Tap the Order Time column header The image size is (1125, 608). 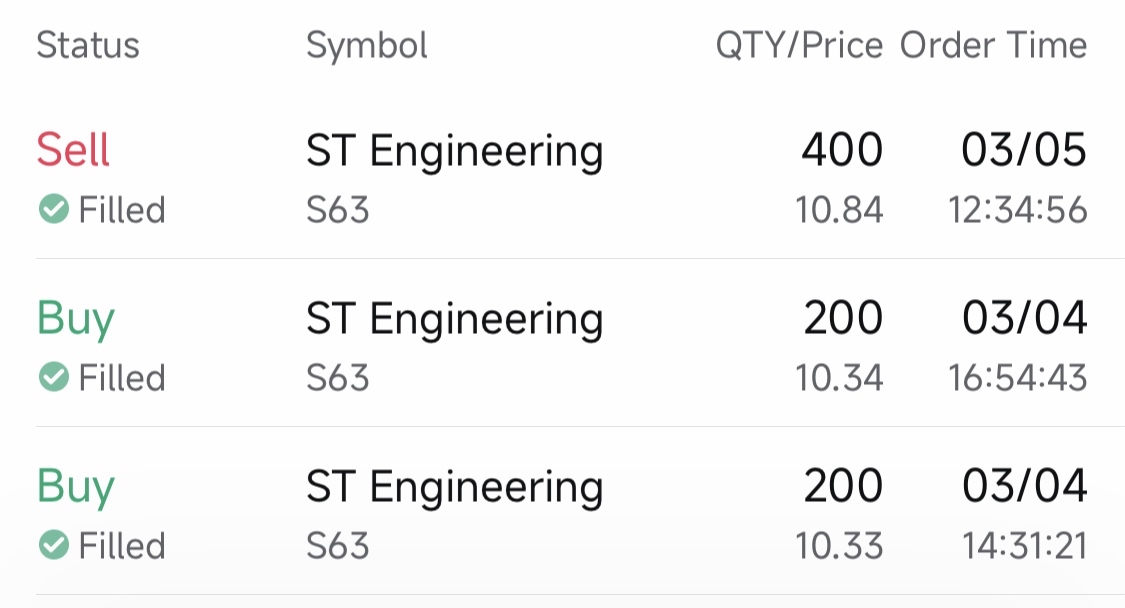[x=994, y=45]
